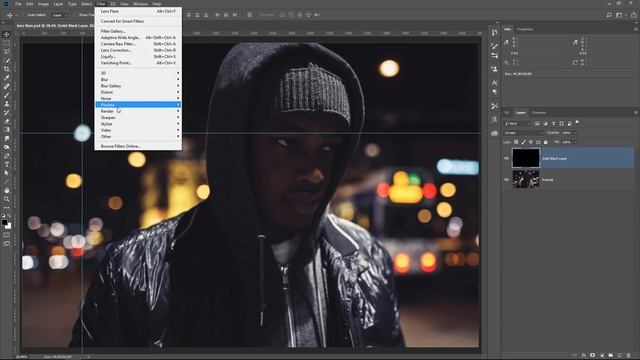
Task: Select the Move tool in the toolbar
Action: point(7,34)
